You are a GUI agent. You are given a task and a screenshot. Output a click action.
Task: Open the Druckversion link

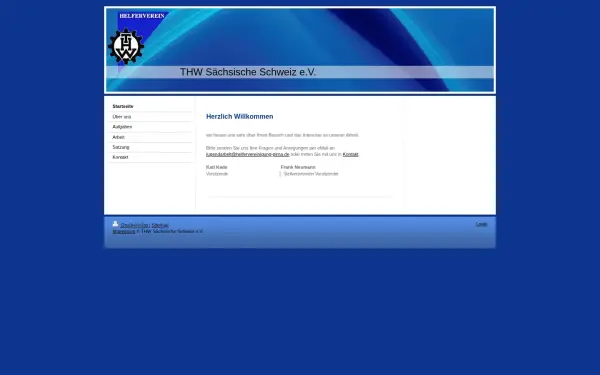pyautogui.click(x=135, y=225)
